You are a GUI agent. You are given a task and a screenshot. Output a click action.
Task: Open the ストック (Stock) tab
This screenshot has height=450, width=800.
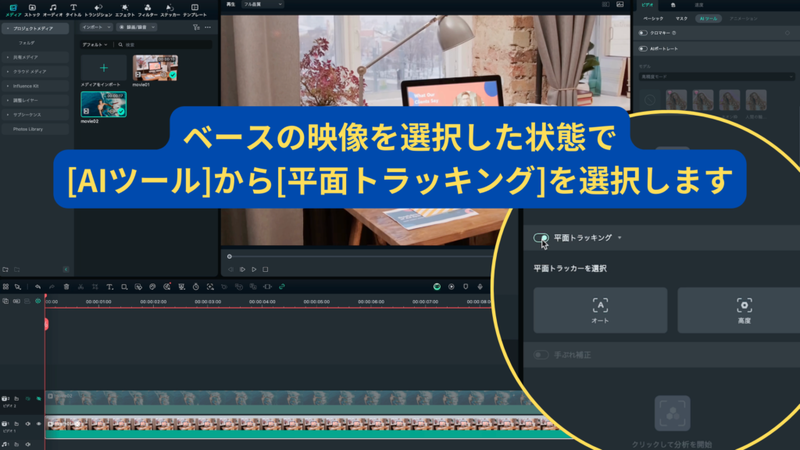pyautogui.click(x=32, y=10)
